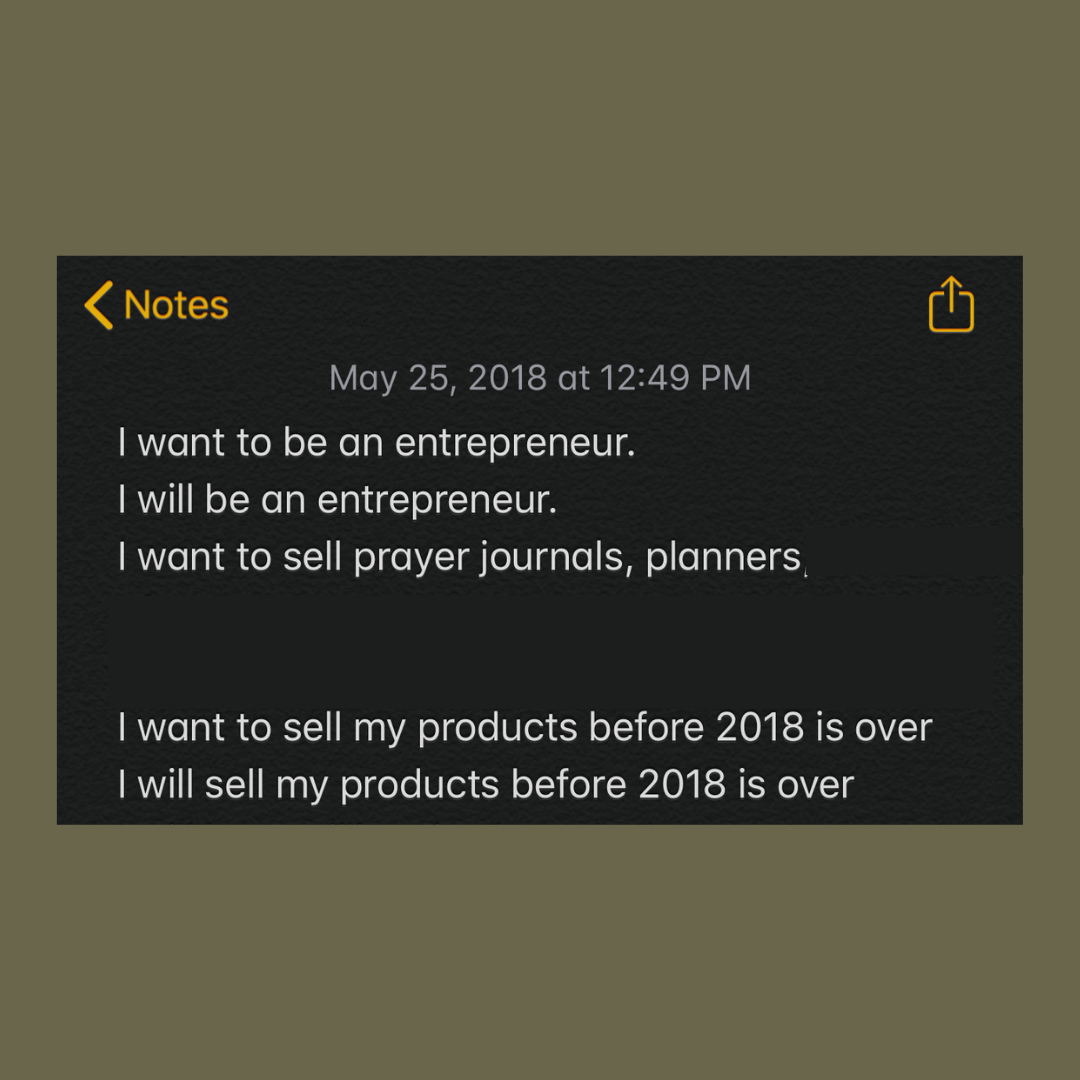Click the time 12:49 PM in header
This screenshot has width=1080, height=1080.
click(675, 378)
